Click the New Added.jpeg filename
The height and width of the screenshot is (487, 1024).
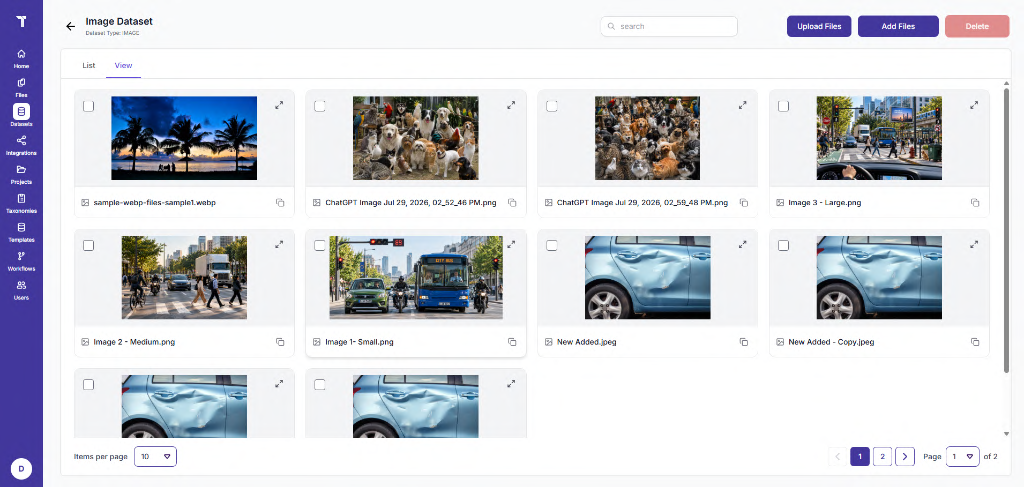(x=586, y=342)
